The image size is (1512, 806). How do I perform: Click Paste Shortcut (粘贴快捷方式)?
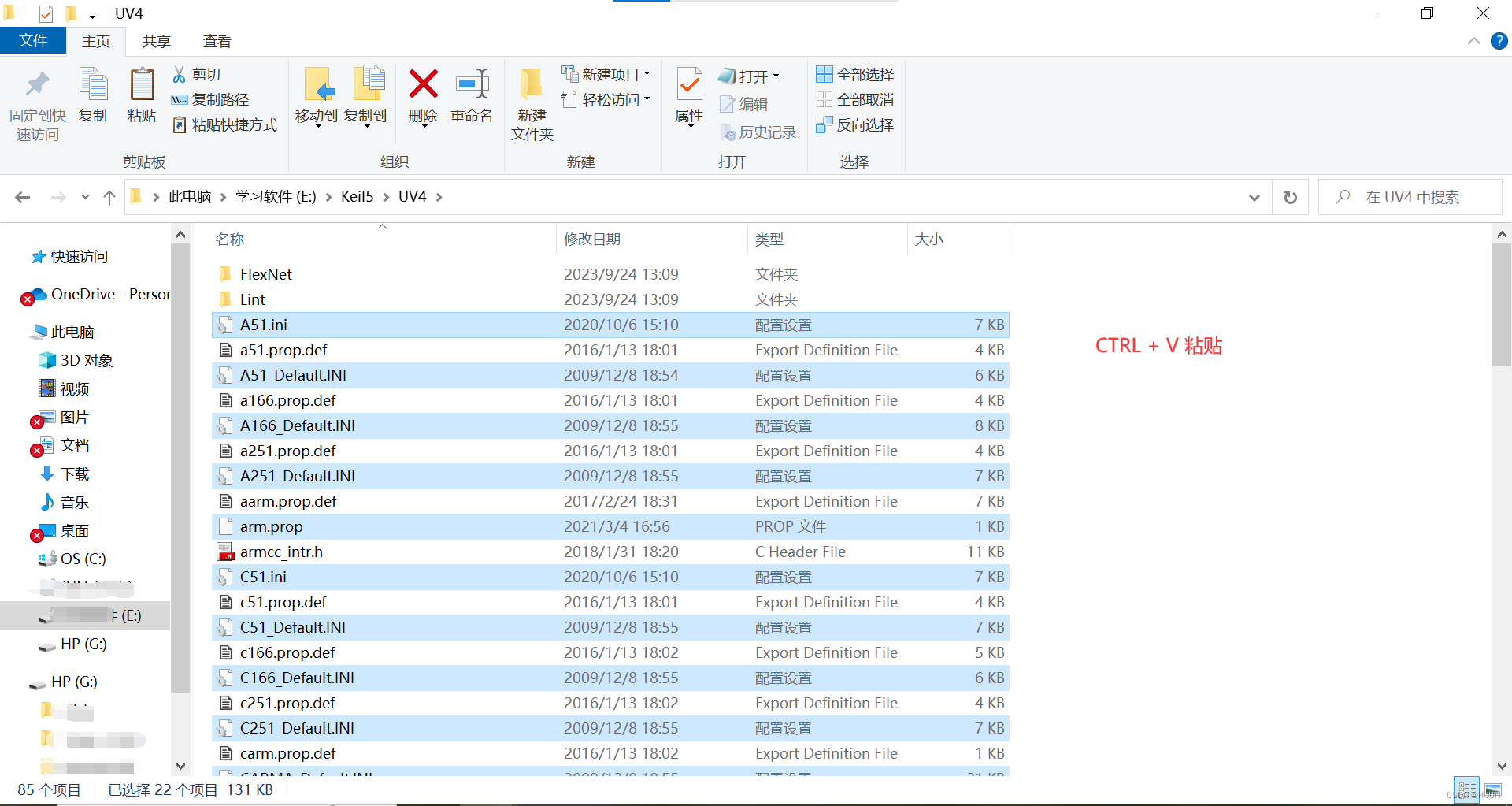225,124
